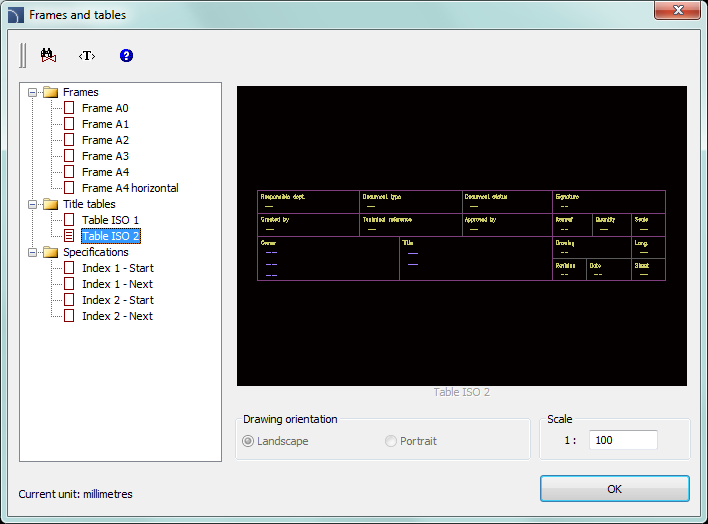Click the page icon beside Frame A1
Image resolution: width=708 pixels, height=524 pixels.
(x=69, y=124)
